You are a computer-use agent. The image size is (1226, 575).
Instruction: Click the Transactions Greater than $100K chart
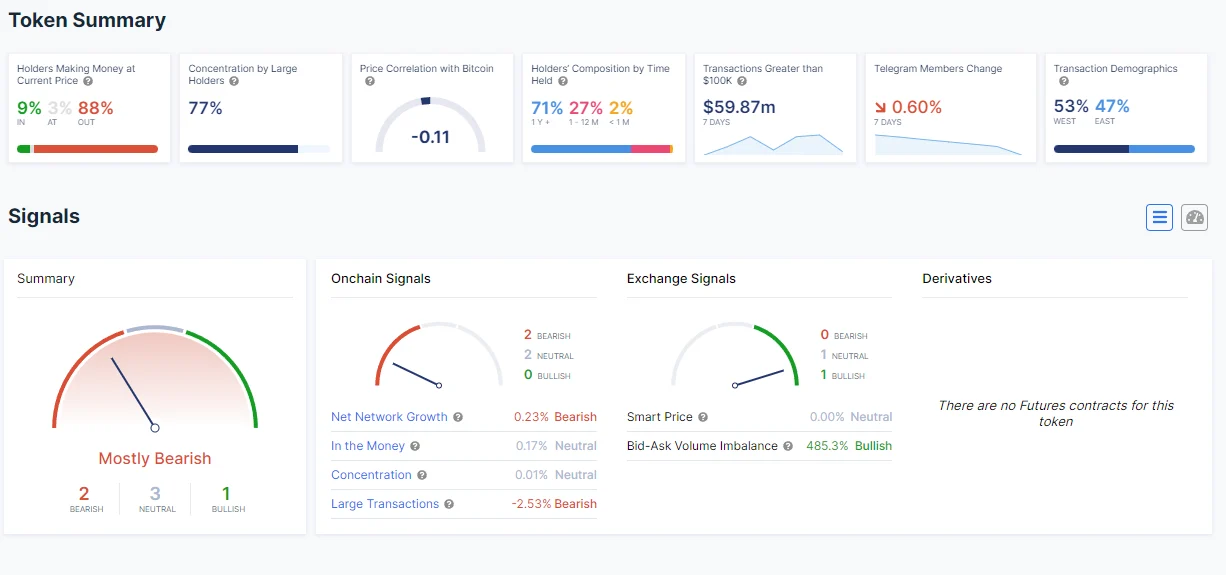tap(773, 144)
